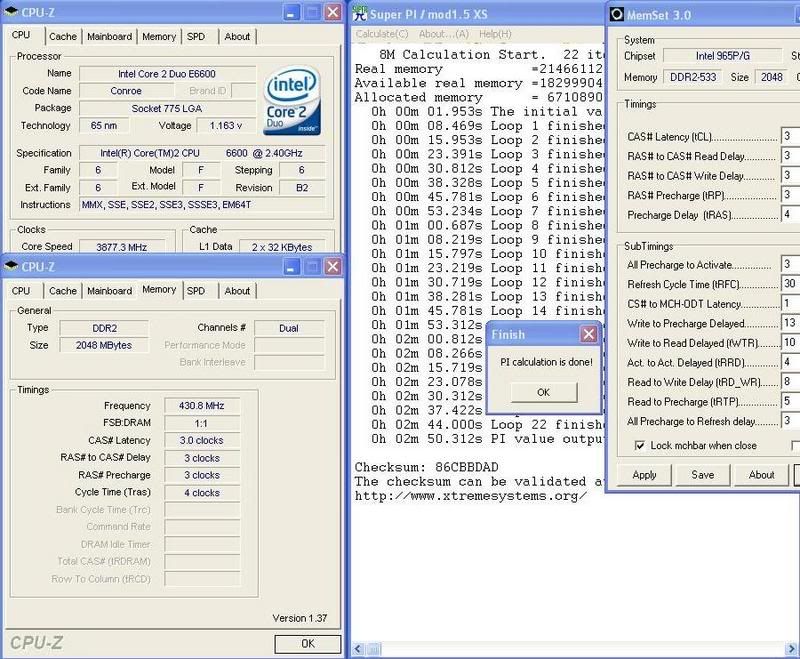The image size is (800, 659).
Task: Click OK in the Finish dialog
Action: [544, 392]
